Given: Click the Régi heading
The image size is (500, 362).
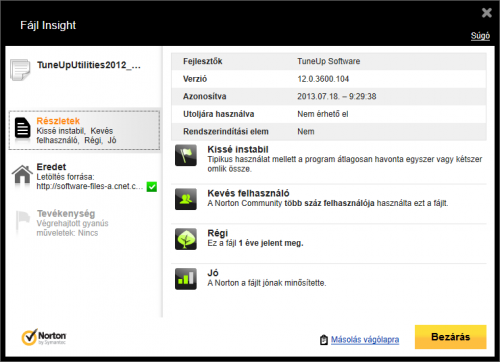Looking at the screenshot, I should [x=217, y=233].
